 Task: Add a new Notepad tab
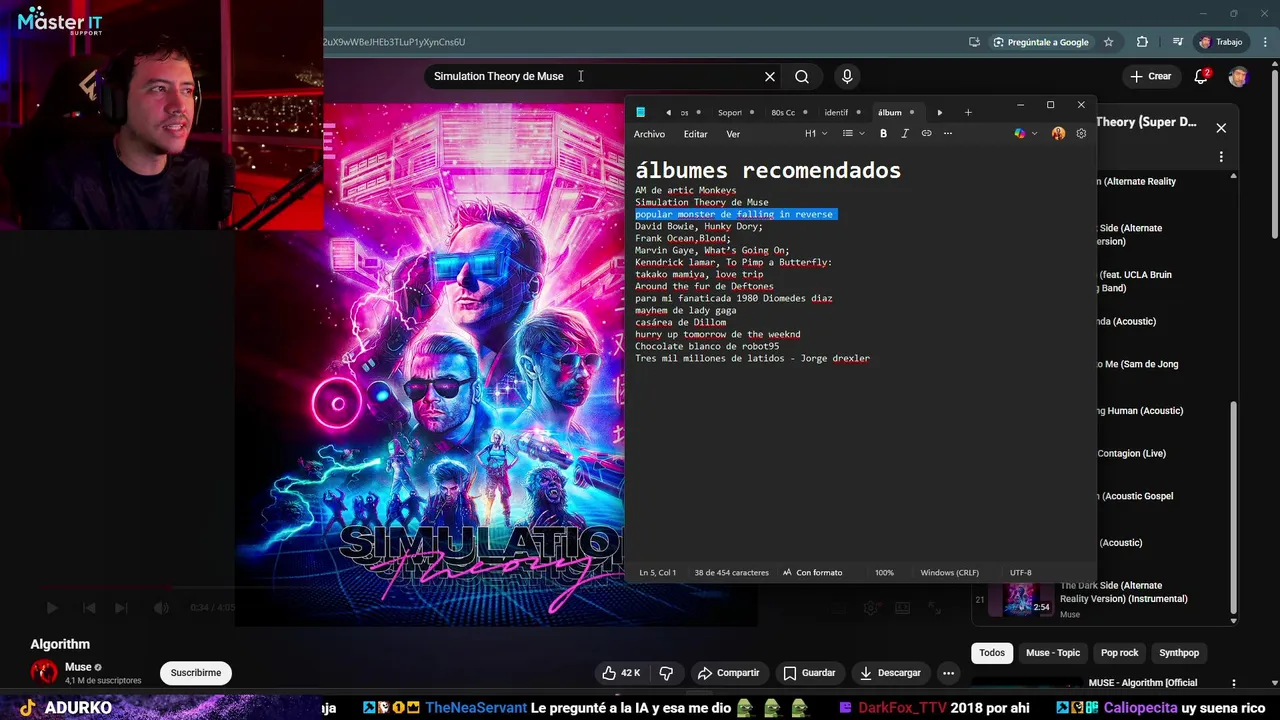[x=968, y=112]
